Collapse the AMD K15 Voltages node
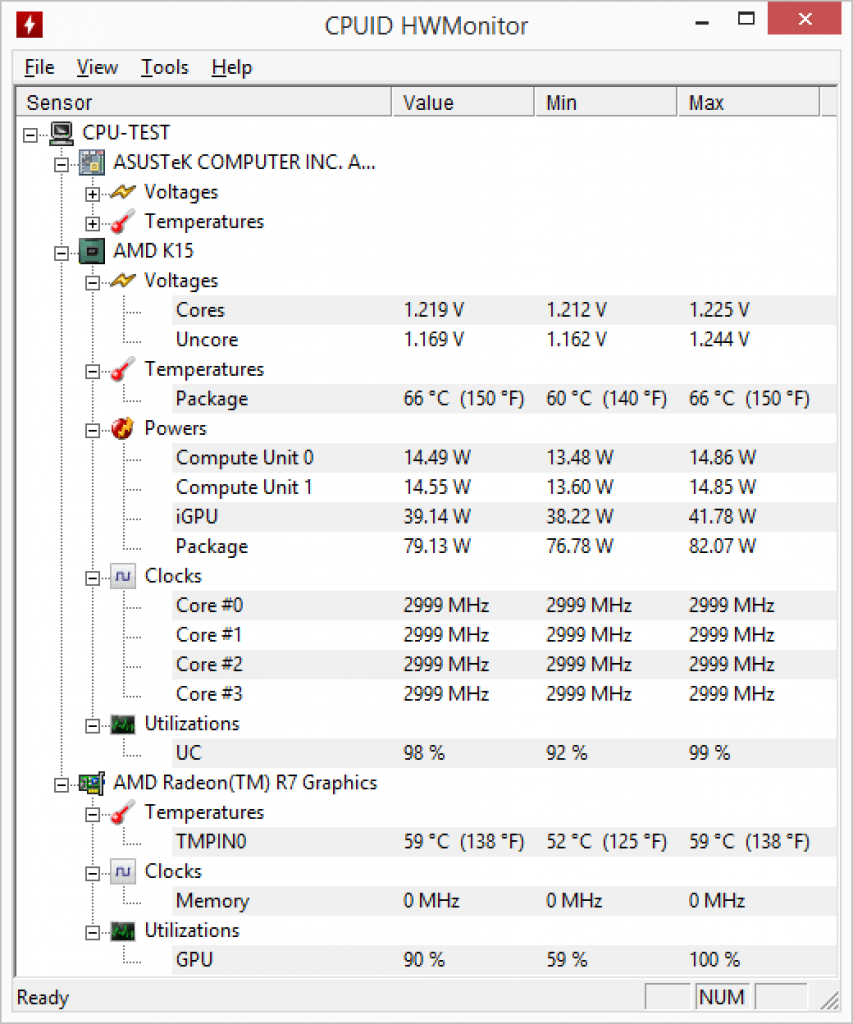The image size is (853, 1024). tap(93, 283)
